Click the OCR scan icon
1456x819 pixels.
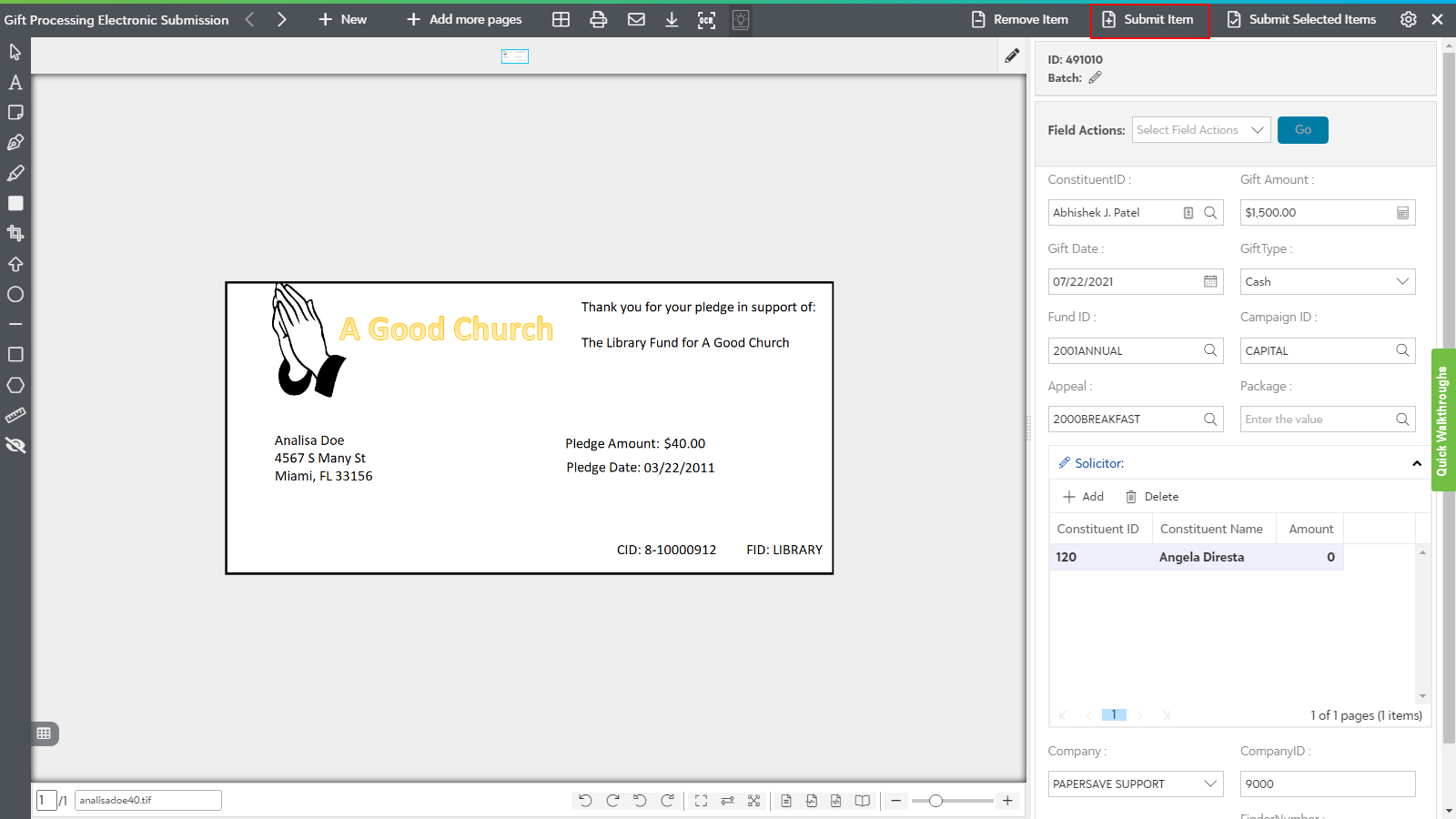click(706, 20)
